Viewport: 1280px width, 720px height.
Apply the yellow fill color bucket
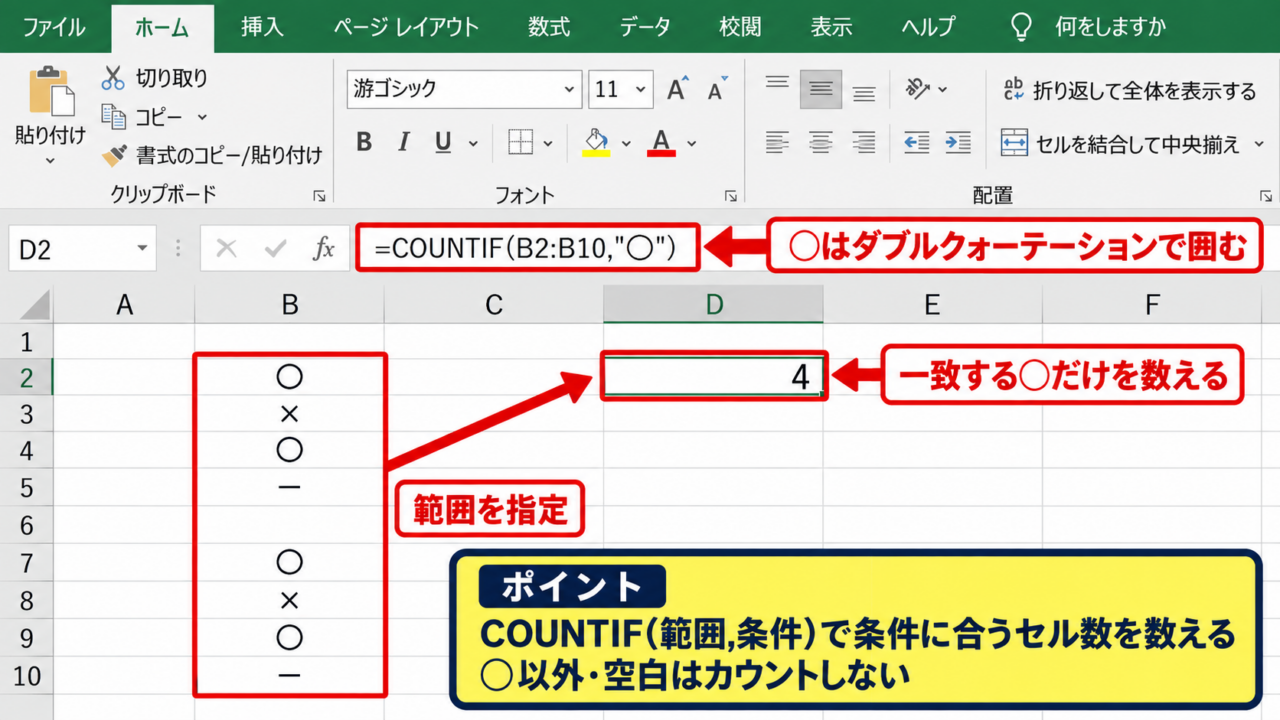click(596, 142)
